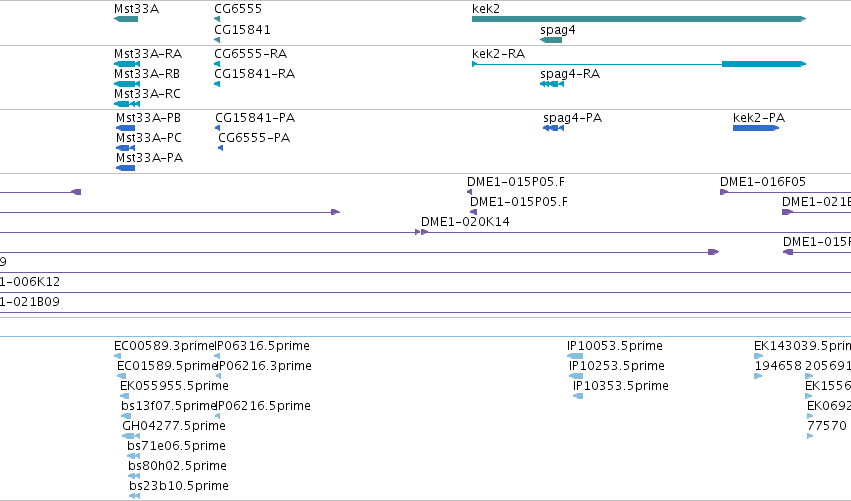Click transcript Mst33A-RC label
The height and width of the screenshot is (501, 851).
[147, 94]
